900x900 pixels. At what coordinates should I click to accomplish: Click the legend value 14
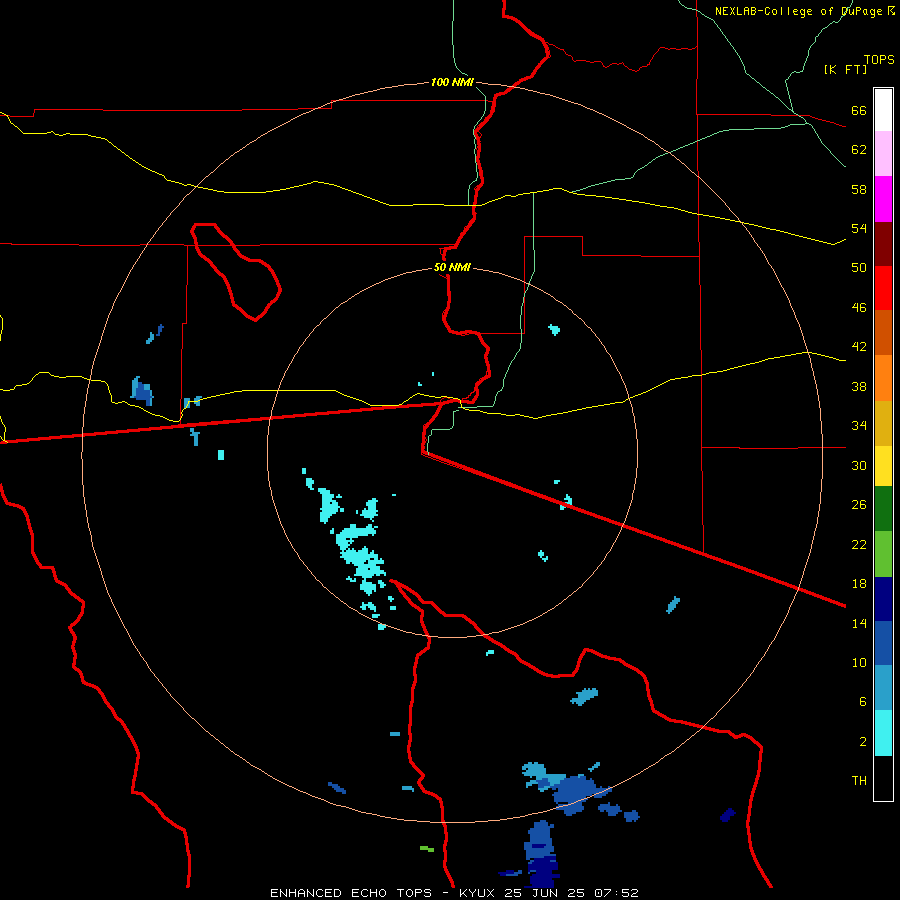click(x=859, y=623)
